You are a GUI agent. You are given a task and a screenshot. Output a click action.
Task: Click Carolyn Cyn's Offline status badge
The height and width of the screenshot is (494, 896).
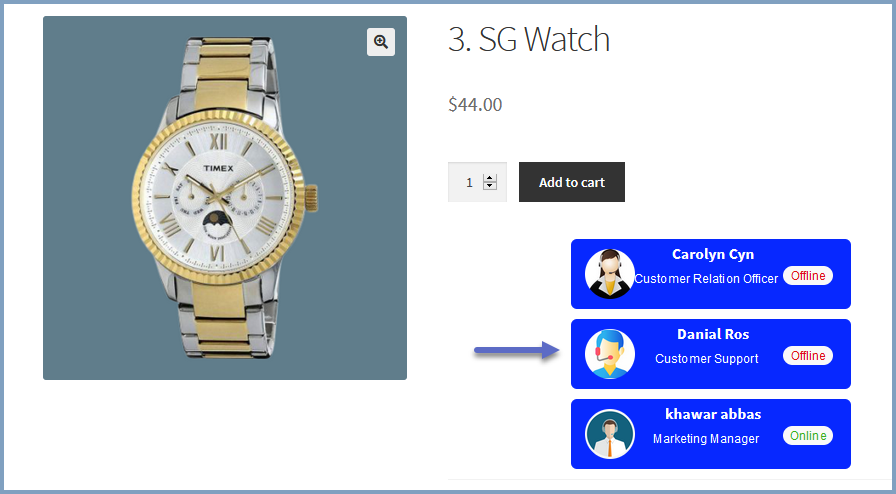[807, 276]
